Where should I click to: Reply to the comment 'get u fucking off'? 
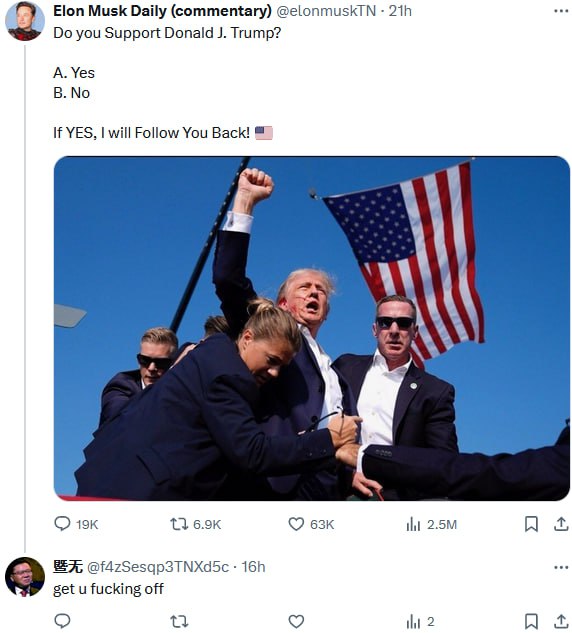[62, 621]
